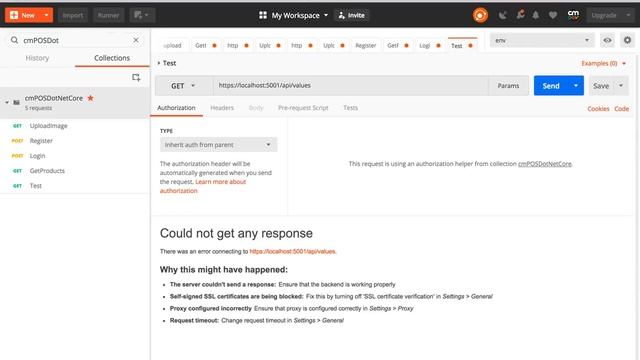Open the Pre-request Script tab
The height and width of the screenshot is (360, 640).
coord(303,108)
